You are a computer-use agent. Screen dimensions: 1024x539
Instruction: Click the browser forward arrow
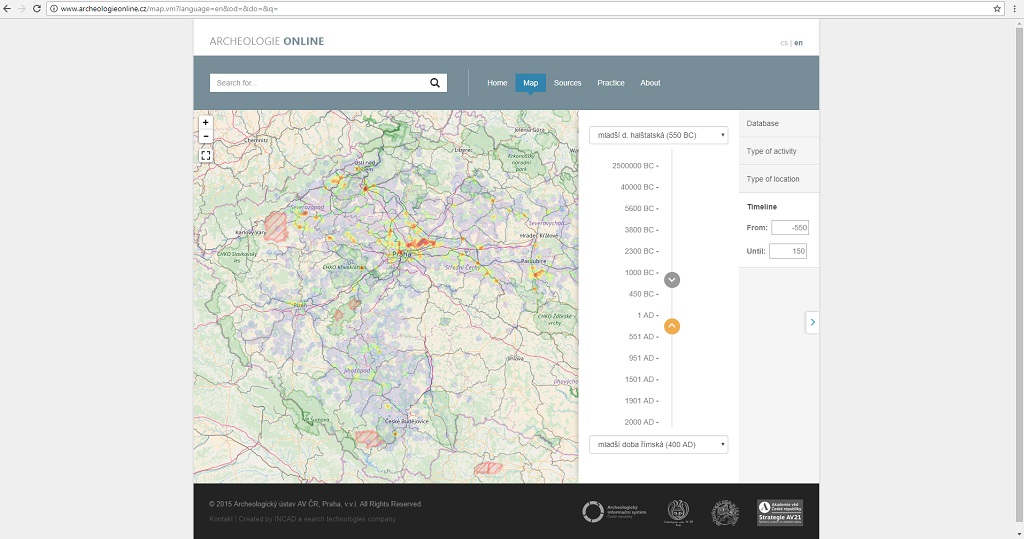pos(22,8)
